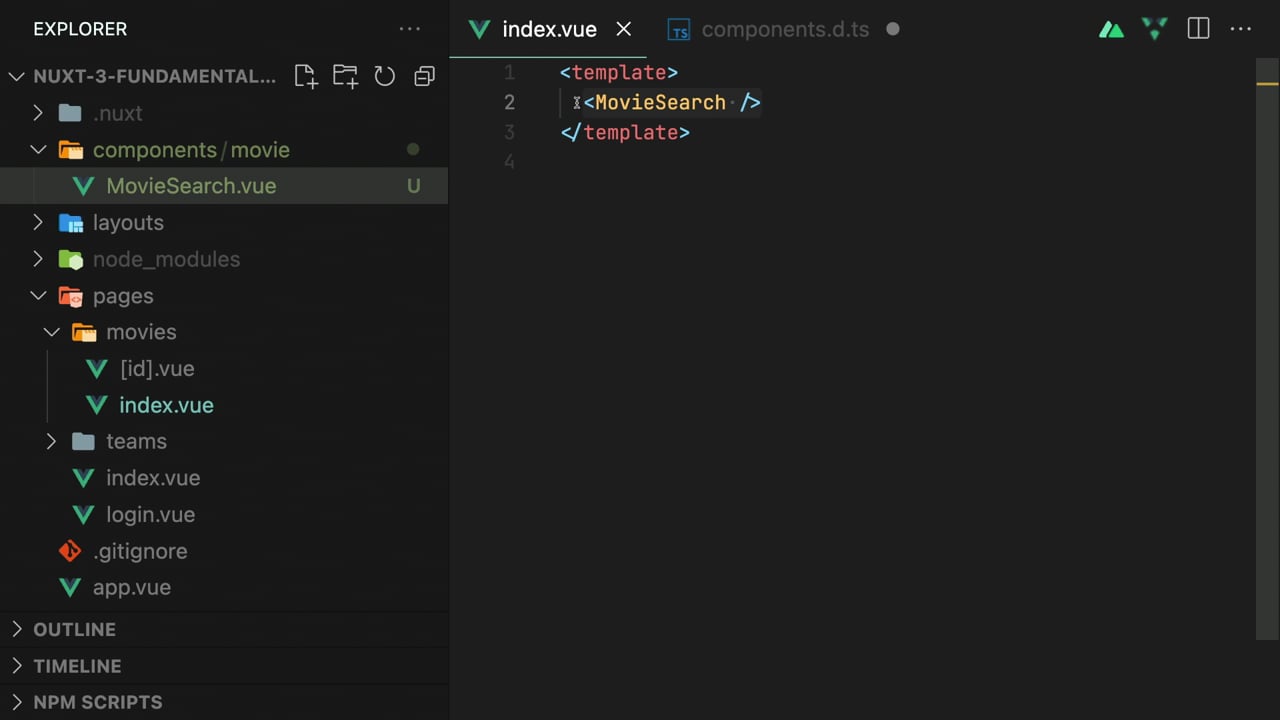Open Explorer views and more actions menu

click(x=410, y=29)
